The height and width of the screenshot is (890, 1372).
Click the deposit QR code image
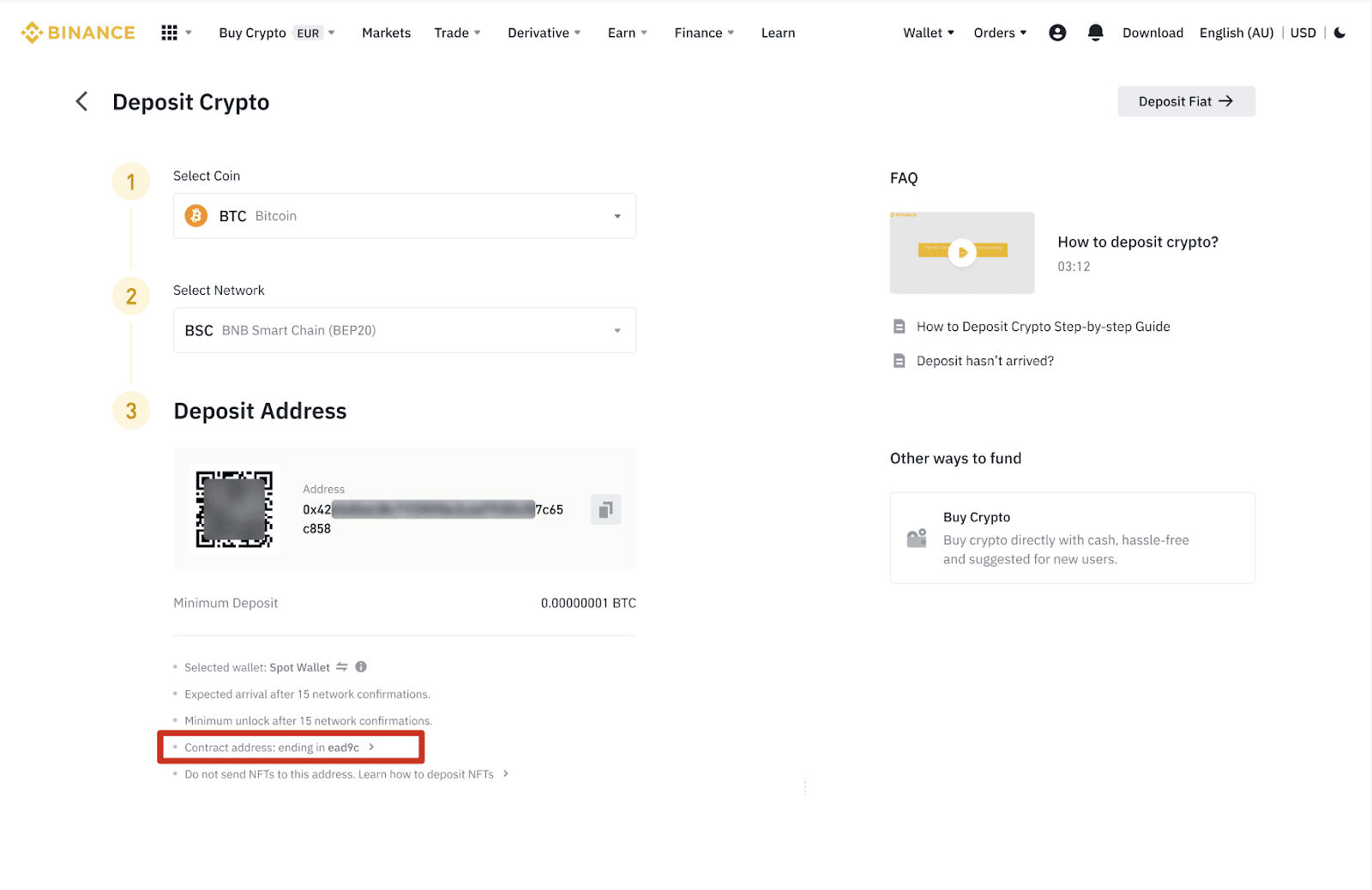click(x=234, y=509)
